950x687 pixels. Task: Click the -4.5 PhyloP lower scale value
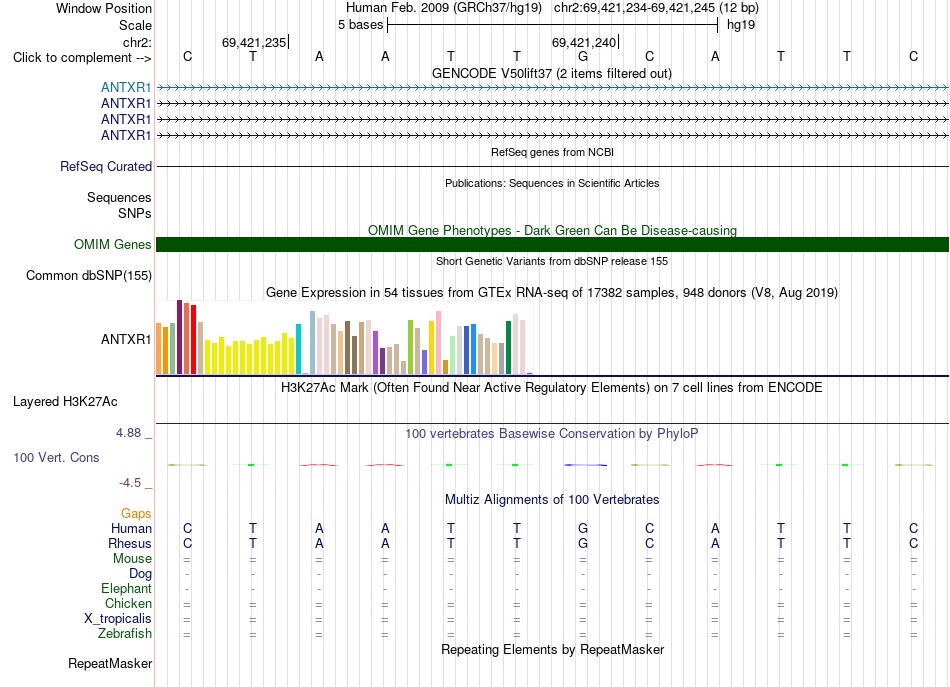(130, 483)
